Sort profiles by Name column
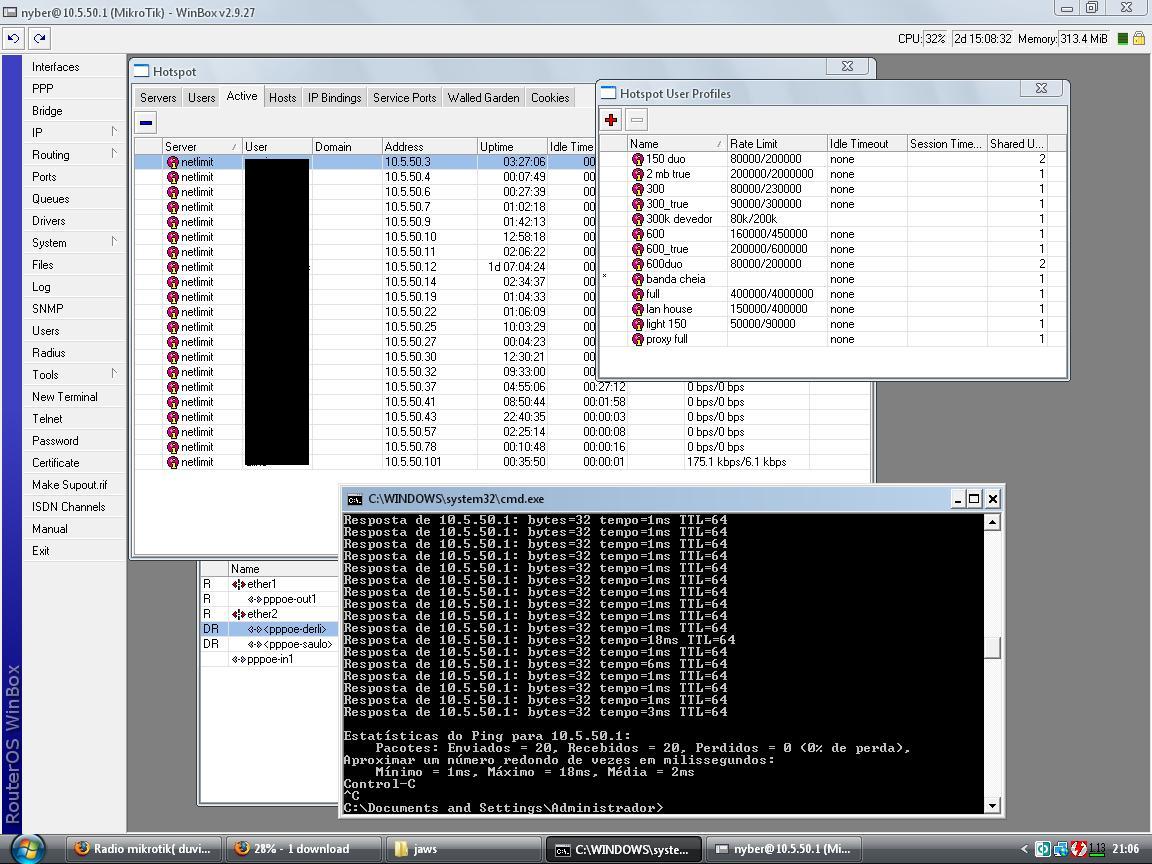Viewport: 1152px width, 864px height. [x=676, y=143]
